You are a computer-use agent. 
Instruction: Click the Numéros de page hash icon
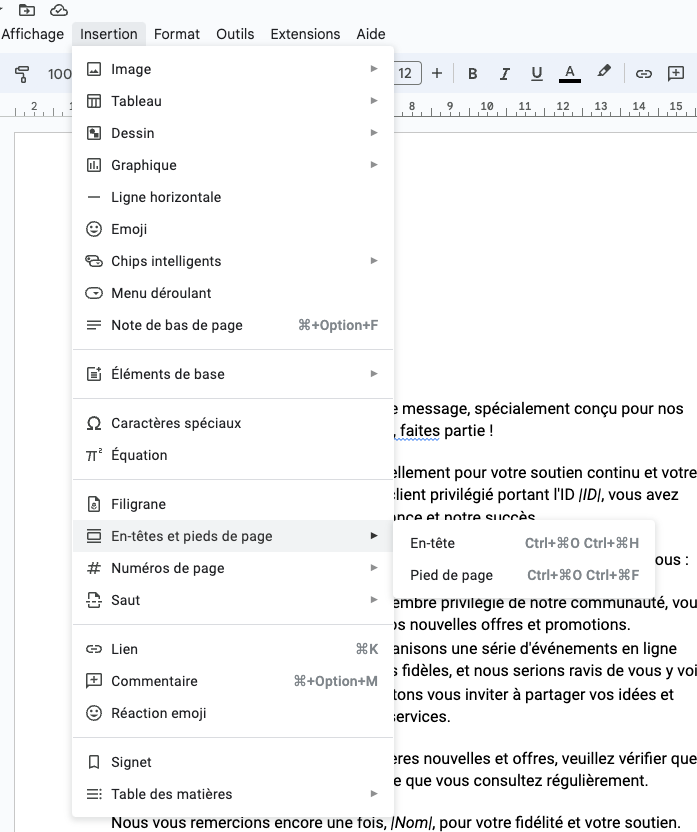click(94, 568)
